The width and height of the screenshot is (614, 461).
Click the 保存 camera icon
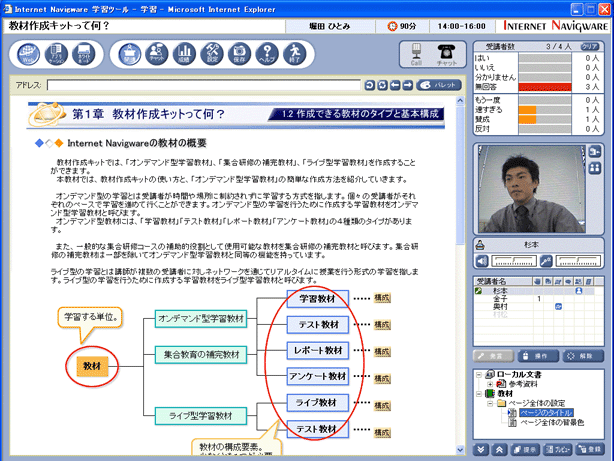click(239, 54)
